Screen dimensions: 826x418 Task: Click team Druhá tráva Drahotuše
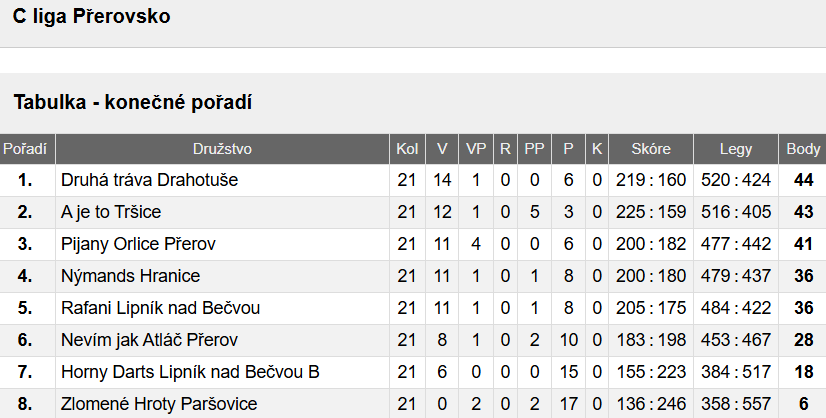150,181
